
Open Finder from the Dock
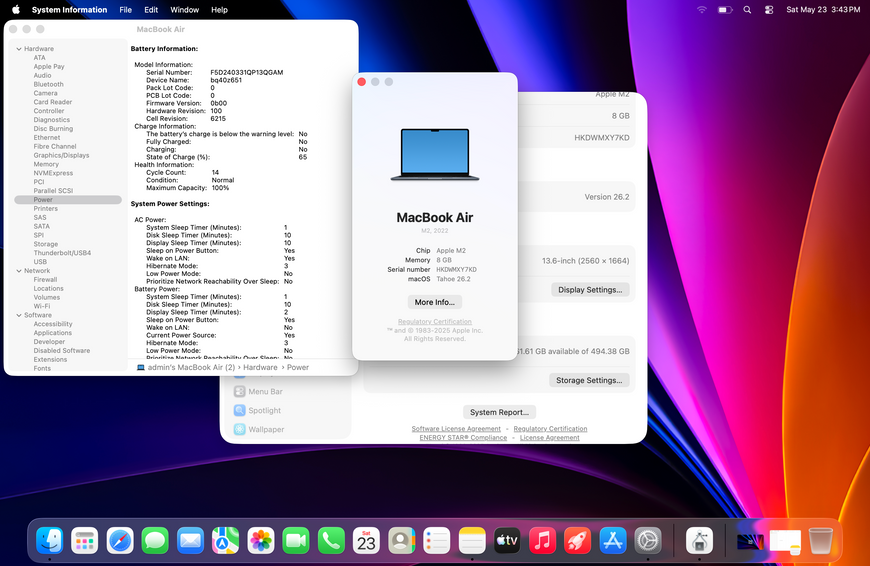[49, 540]
